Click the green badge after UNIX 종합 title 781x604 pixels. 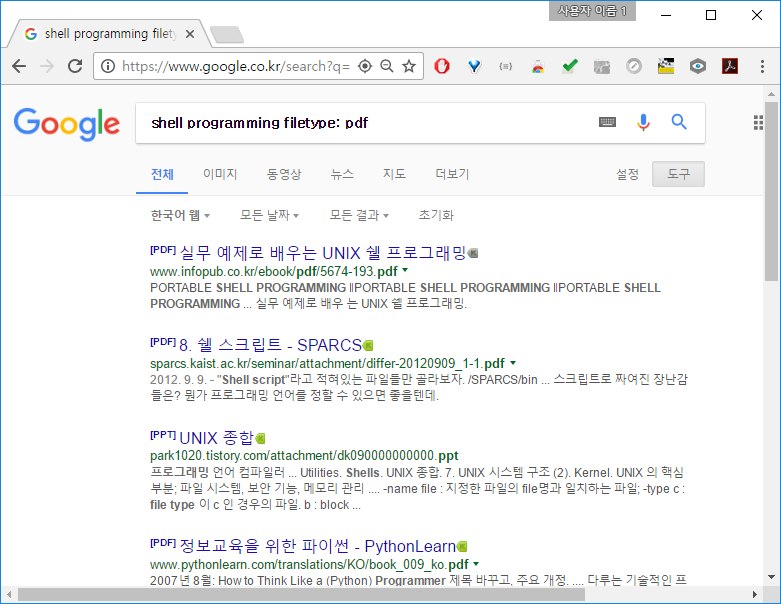coord(260,438)
